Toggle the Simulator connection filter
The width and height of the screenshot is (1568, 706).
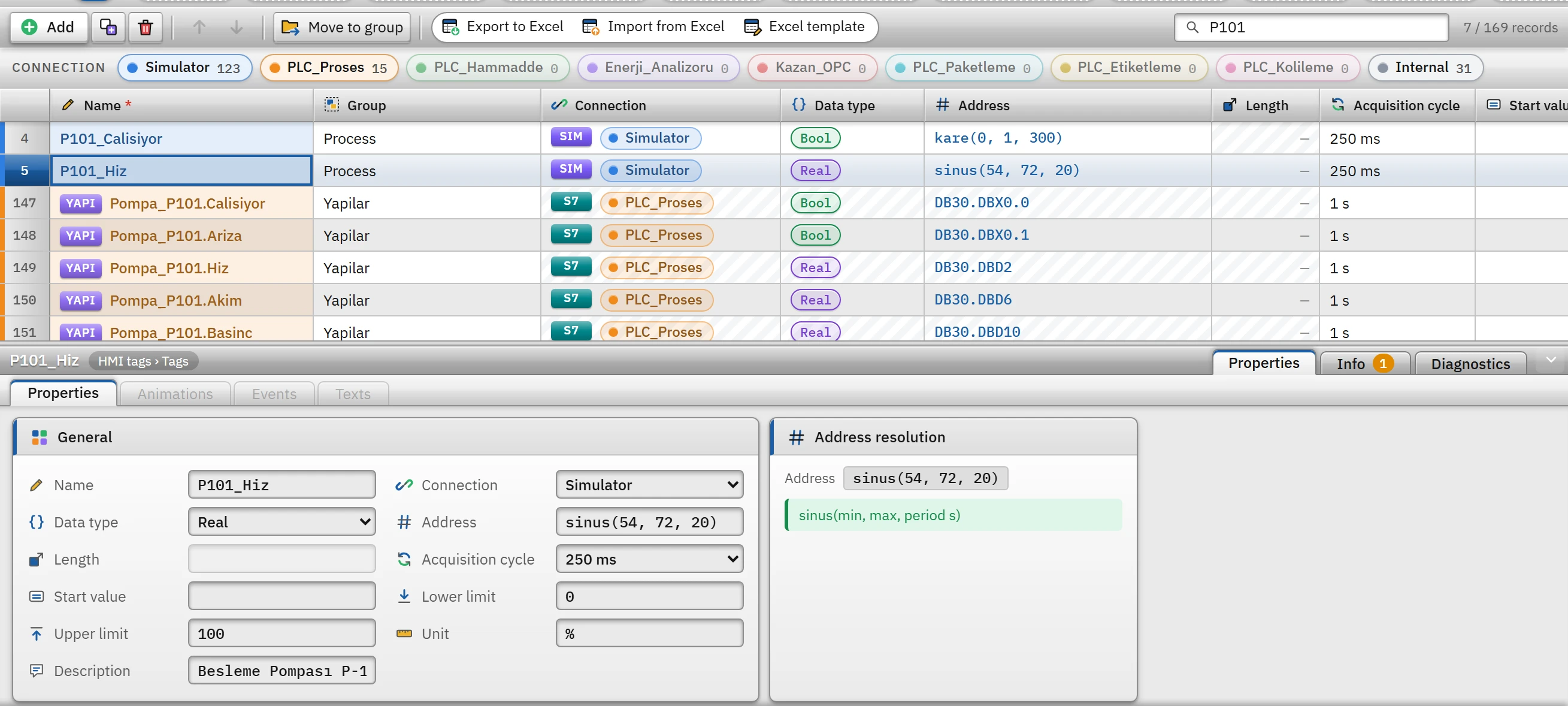point(185,68)
